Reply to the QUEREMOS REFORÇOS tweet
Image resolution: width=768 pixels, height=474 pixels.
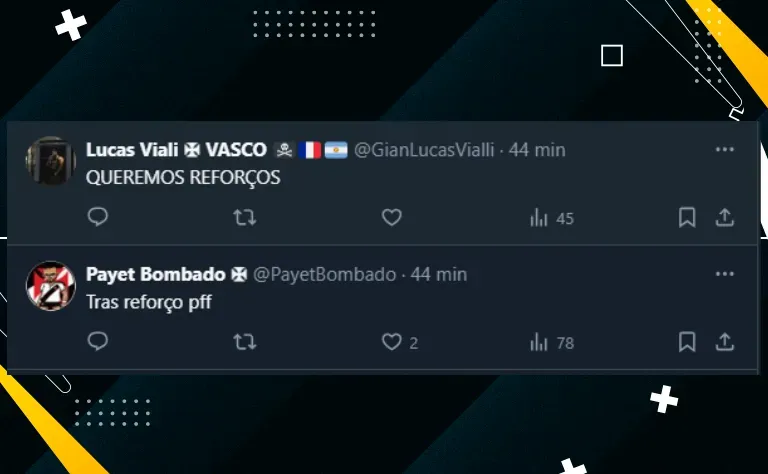(97, 216)
